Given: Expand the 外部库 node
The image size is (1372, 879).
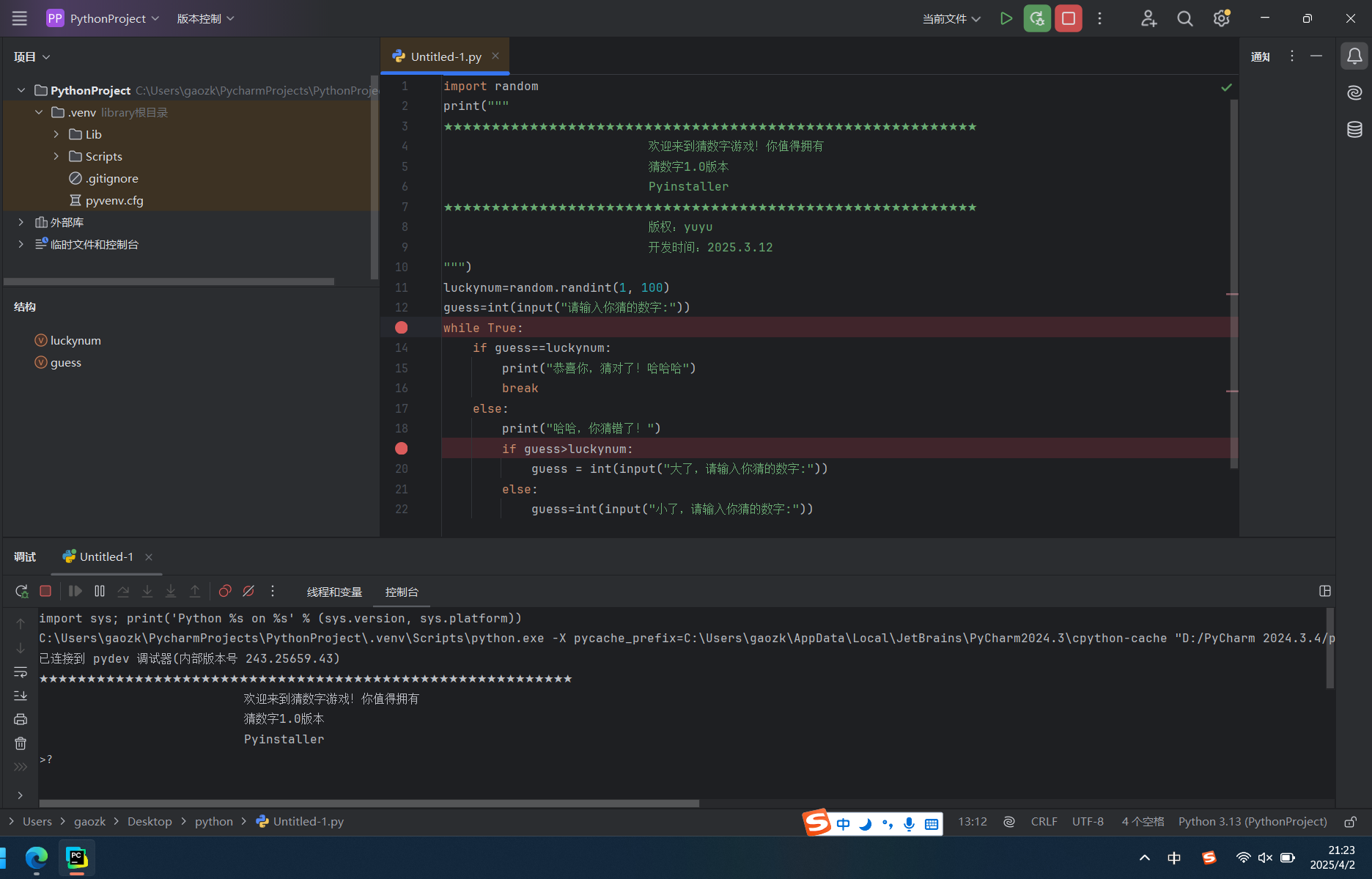Looking at the screenshot, I should [x=21, y=222].
